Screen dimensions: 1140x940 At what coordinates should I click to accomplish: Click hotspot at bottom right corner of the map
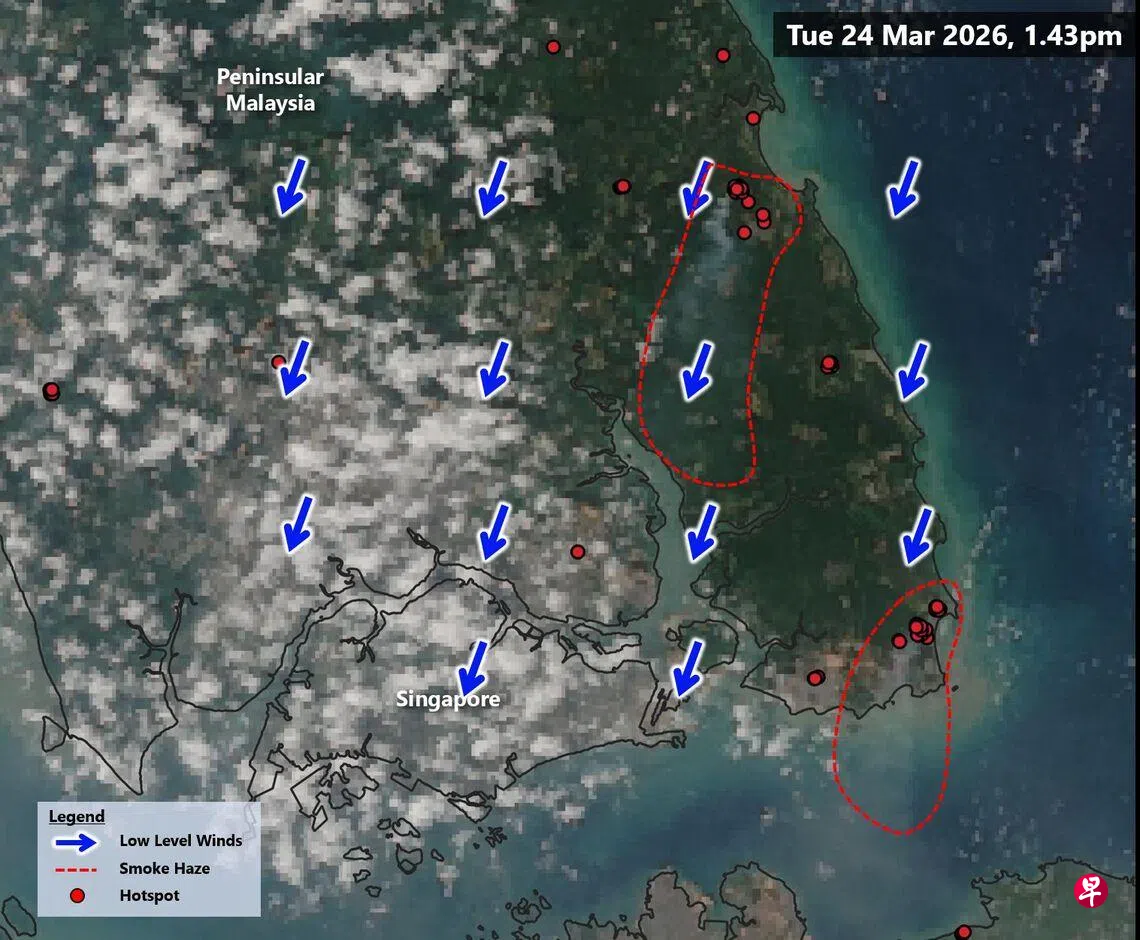(x=962, y=931)
